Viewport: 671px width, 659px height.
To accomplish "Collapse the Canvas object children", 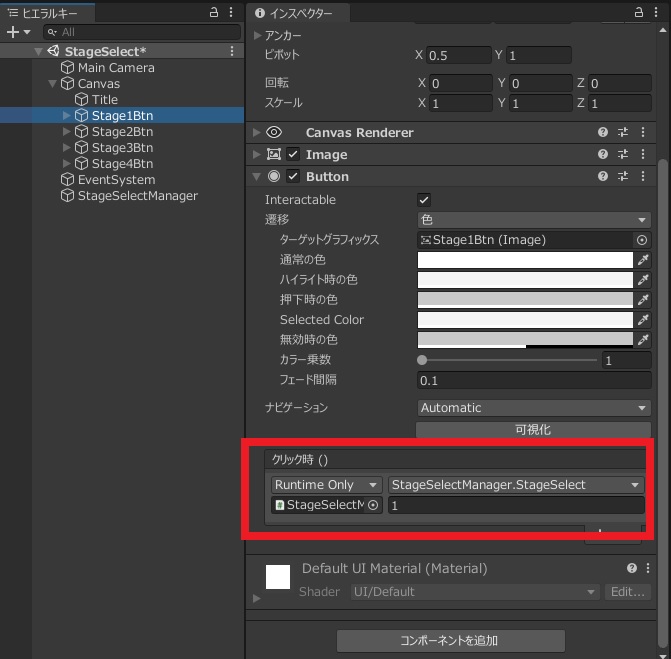I will click(53, 83).
